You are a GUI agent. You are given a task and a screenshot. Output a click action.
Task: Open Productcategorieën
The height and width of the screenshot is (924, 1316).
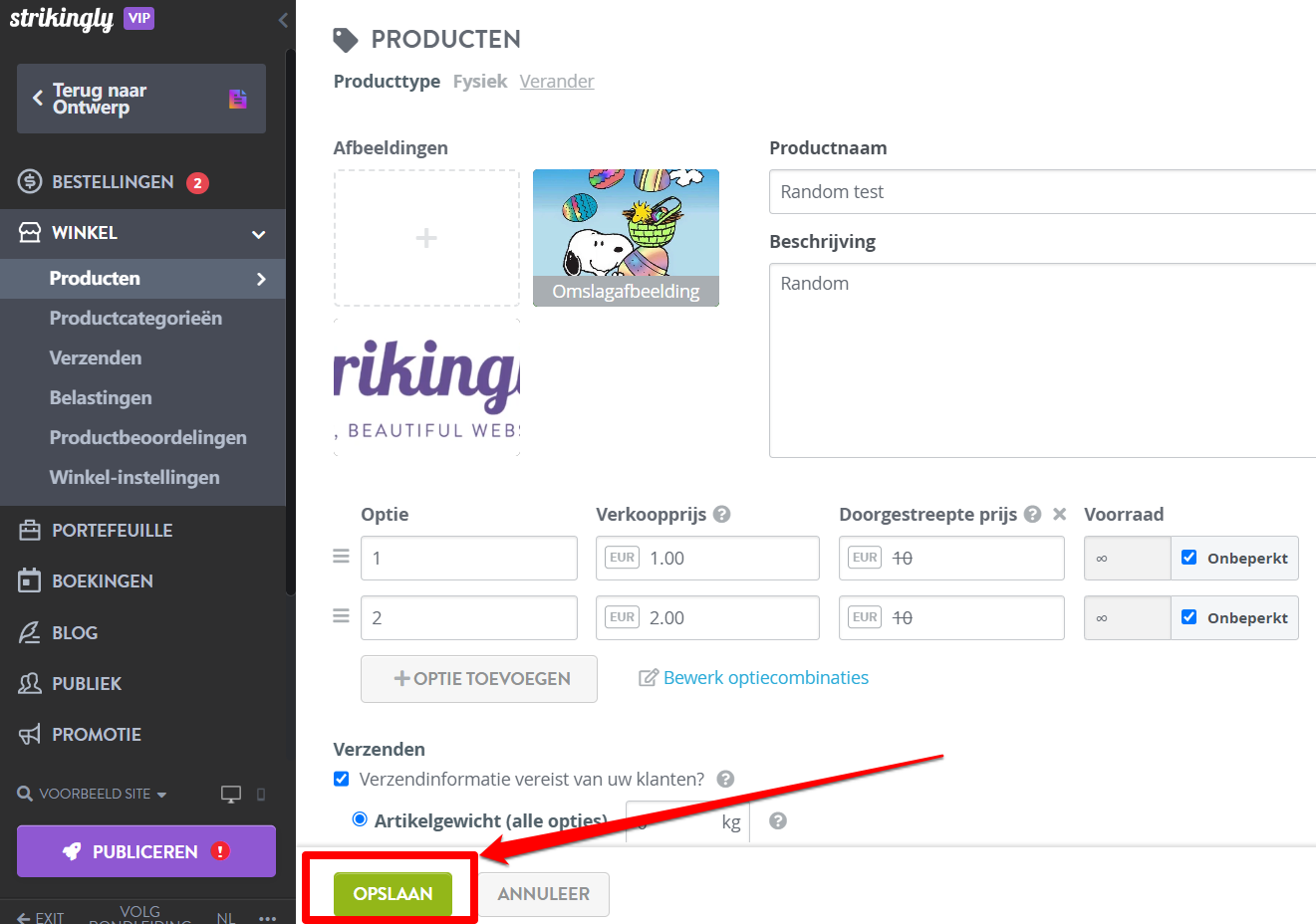coord(135,319)
